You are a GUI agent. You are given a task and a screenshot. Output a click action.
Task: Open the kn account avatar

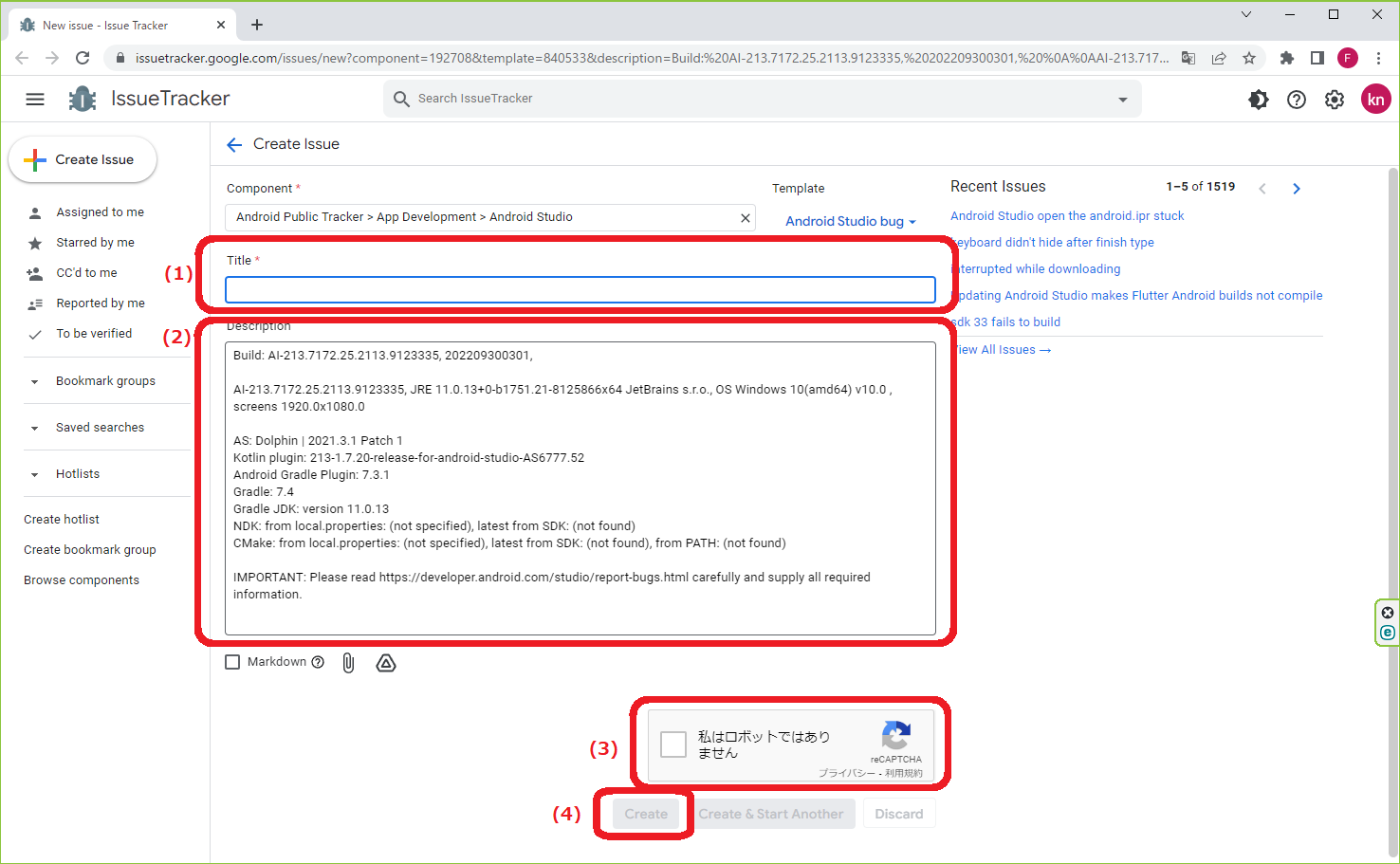click(x=1375, y=99)
